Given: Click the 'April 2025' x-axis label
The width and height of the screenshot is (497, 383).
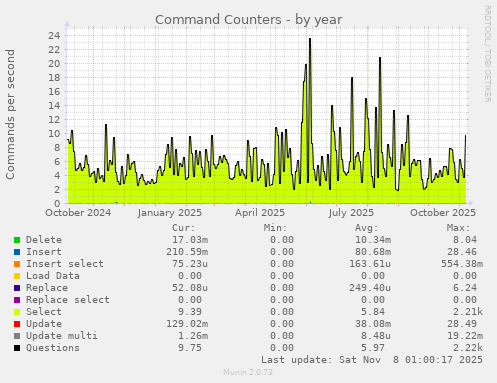Looking at the screenshot, I should tap(260, 213).
